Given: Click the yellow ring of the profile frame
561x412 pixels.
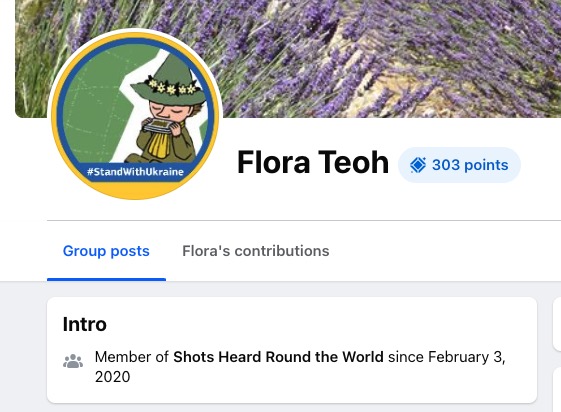Looking at the screenshot, I should point(135,193).
